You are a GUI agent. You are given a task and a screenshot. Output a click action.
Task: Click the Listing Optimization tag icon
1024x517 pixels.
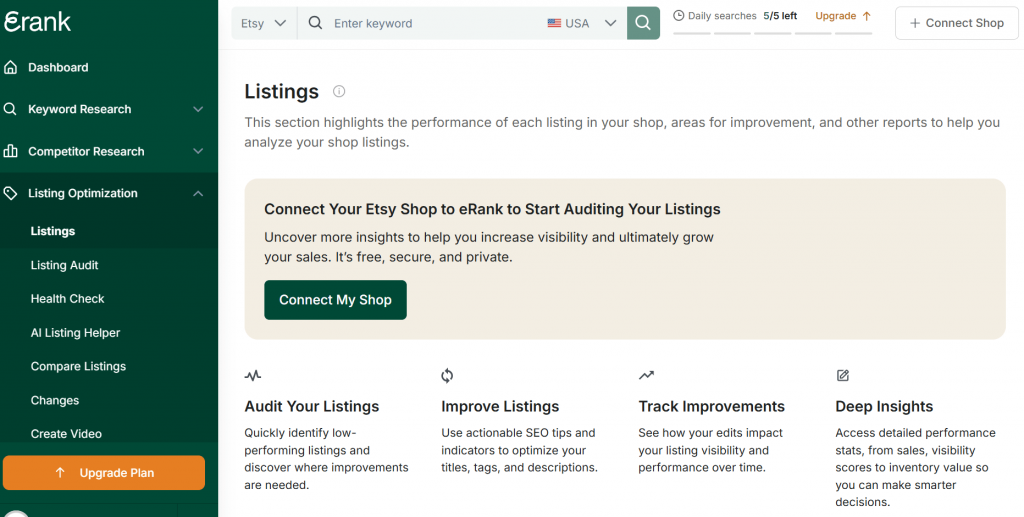point(10,193)
